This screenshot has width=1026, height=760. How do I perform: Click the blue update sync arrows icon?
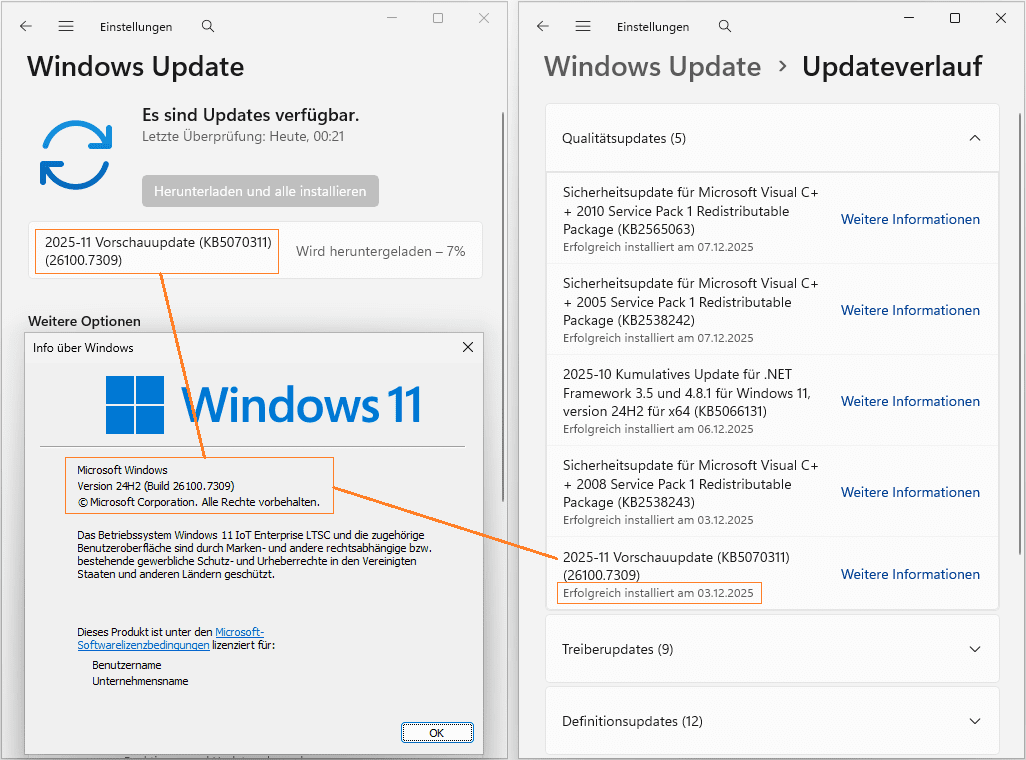[x=76, y=155]
